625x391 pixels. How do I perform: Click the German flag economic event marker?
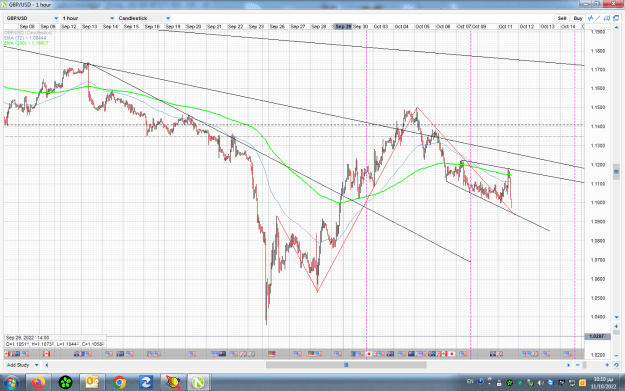tap(272, 354)
